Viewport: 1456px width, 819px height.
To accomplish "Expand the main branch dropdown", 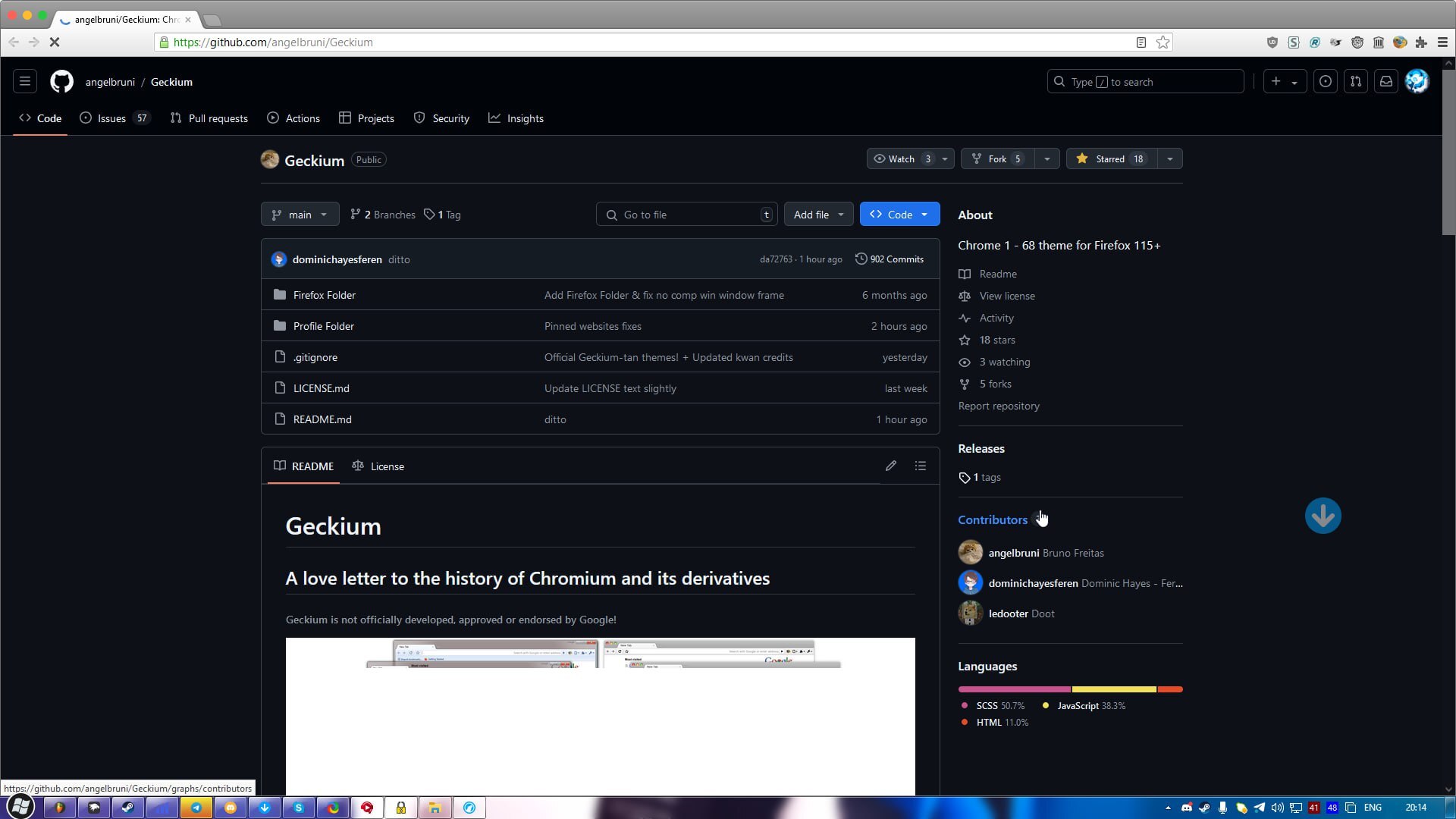I will point(300,215).
